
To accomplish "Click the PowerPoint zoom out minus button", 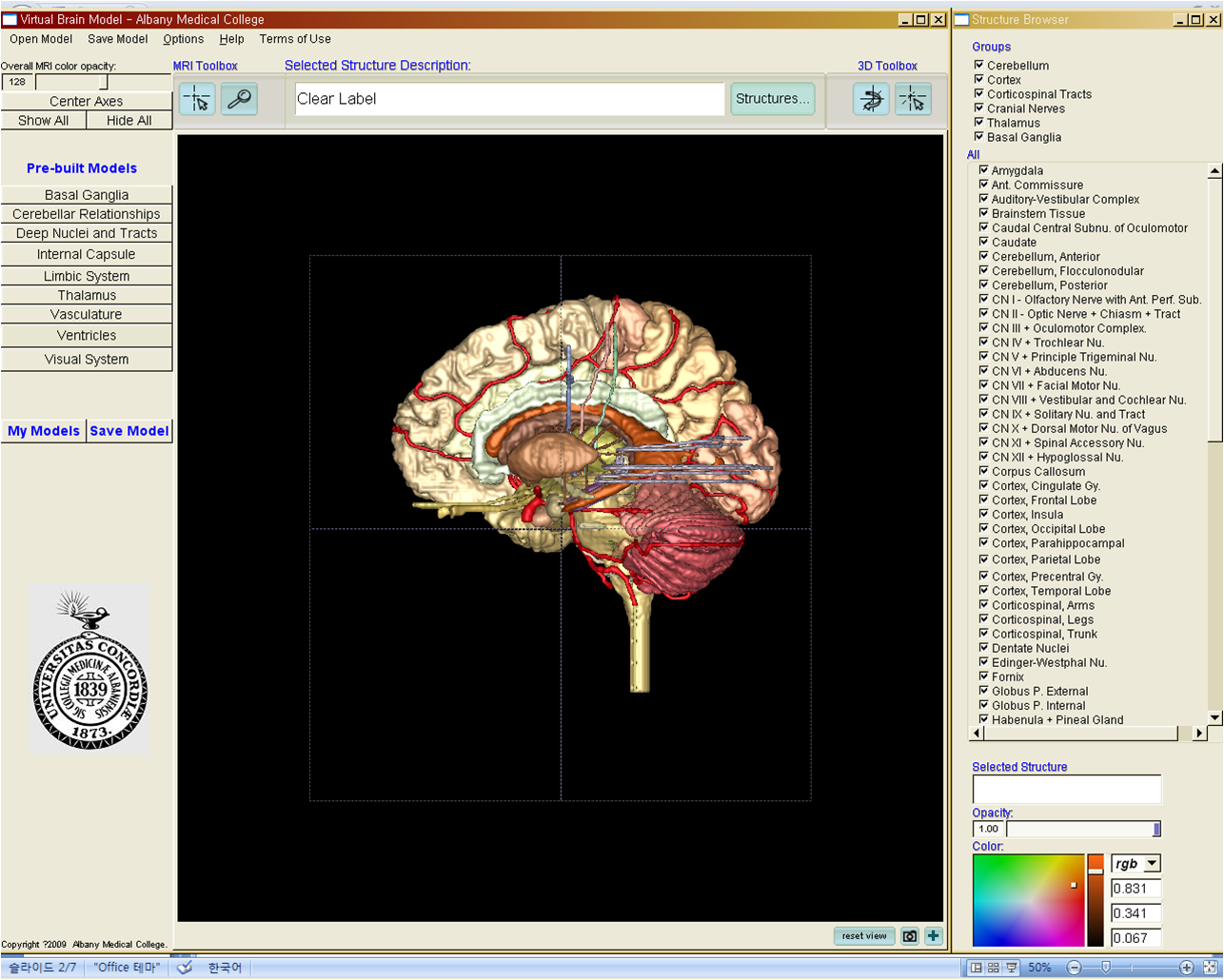I will (x=1074, y=968).
